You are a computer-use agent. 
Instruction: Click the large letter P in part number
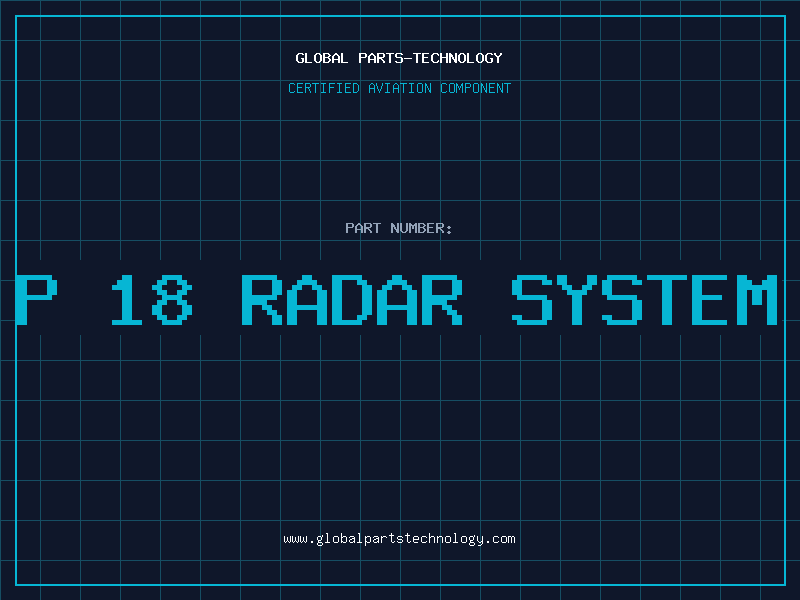click(x=33, y=299)
